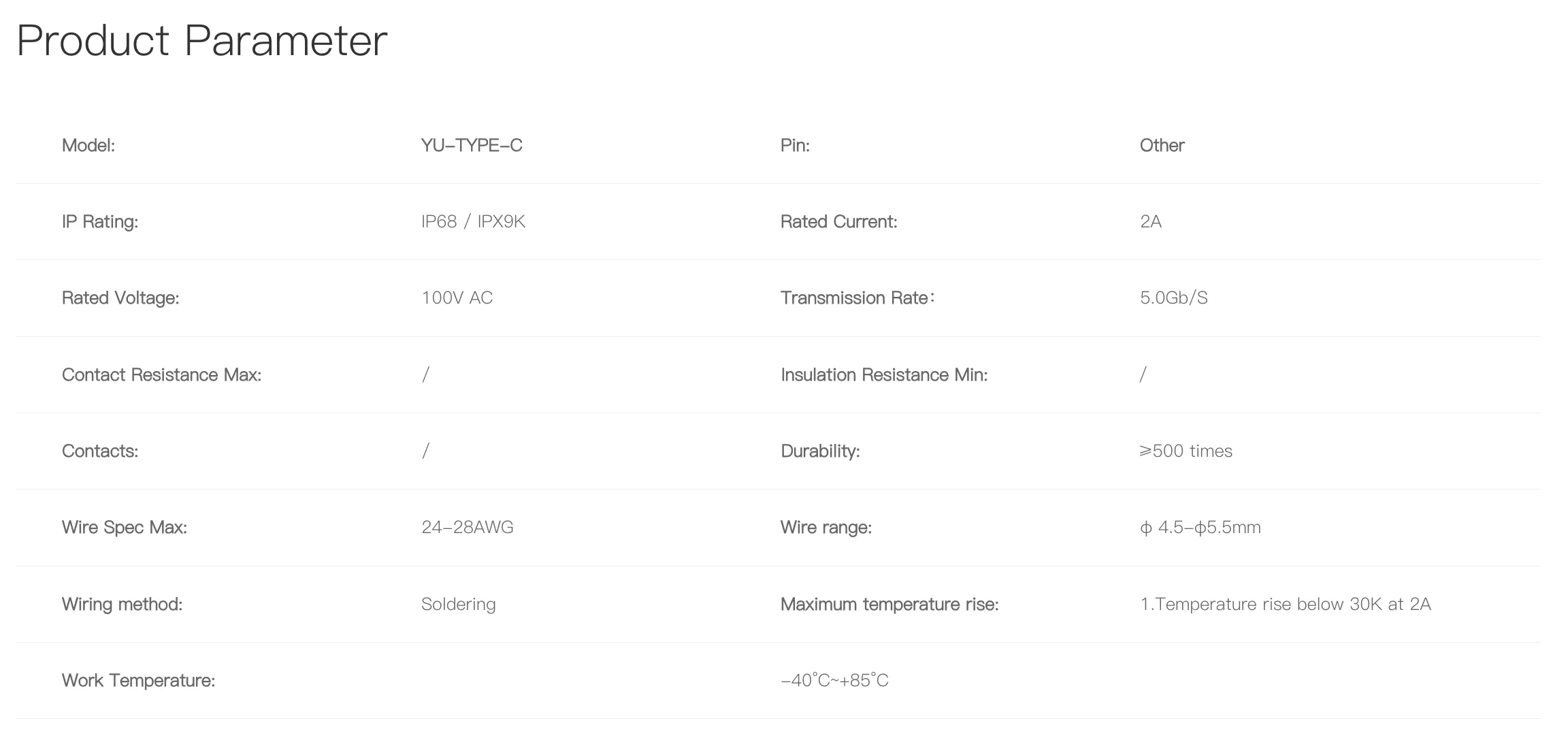This screenshot has height=738, width=1568.
Task: Click the Rated Current label
Action: pos(838,221)
